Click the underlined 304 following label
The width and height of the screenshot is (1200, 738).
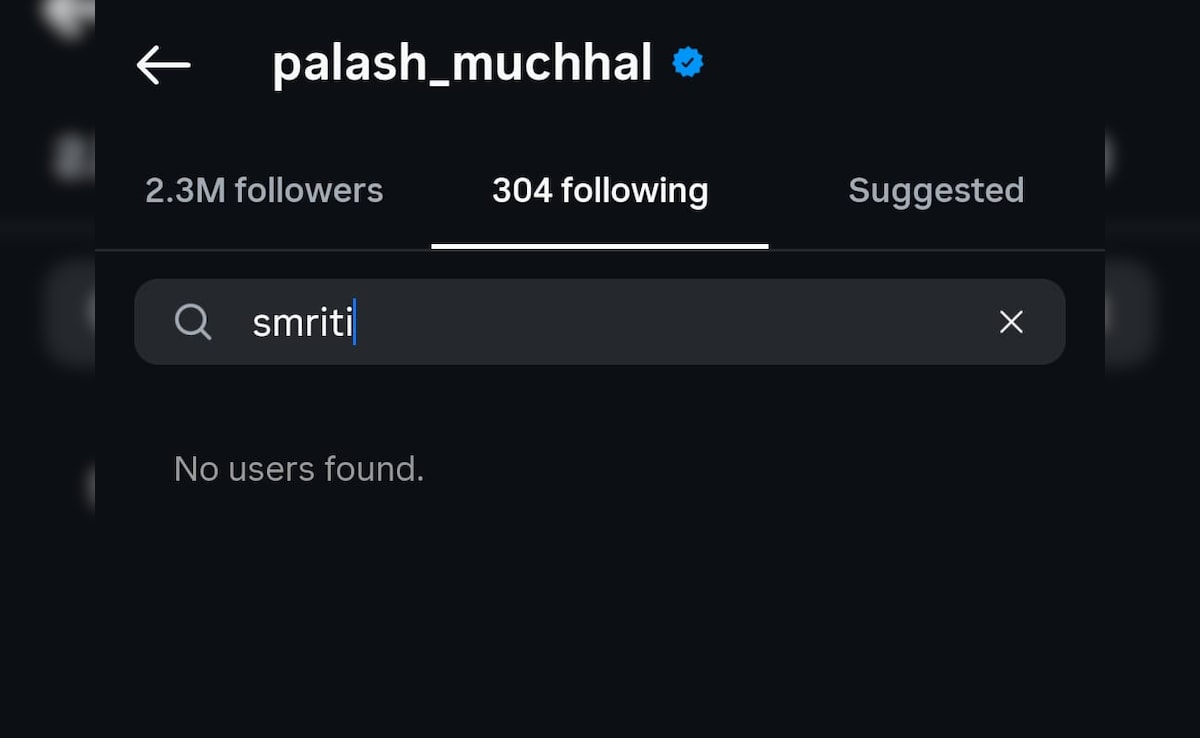[x=600, y=190]
